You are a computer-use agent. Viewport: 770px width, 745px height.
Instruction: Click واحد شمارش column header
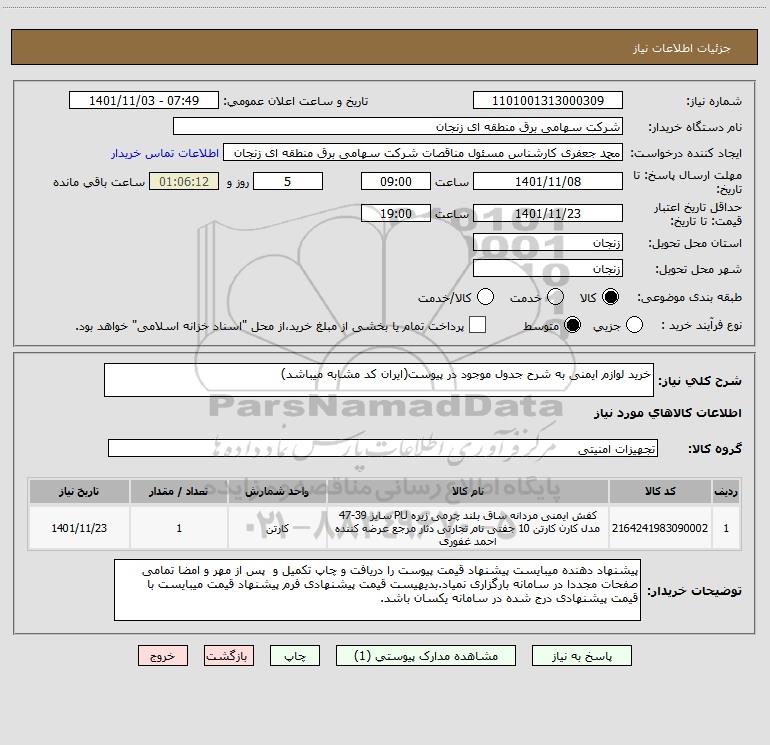click(x=277, y=491)
